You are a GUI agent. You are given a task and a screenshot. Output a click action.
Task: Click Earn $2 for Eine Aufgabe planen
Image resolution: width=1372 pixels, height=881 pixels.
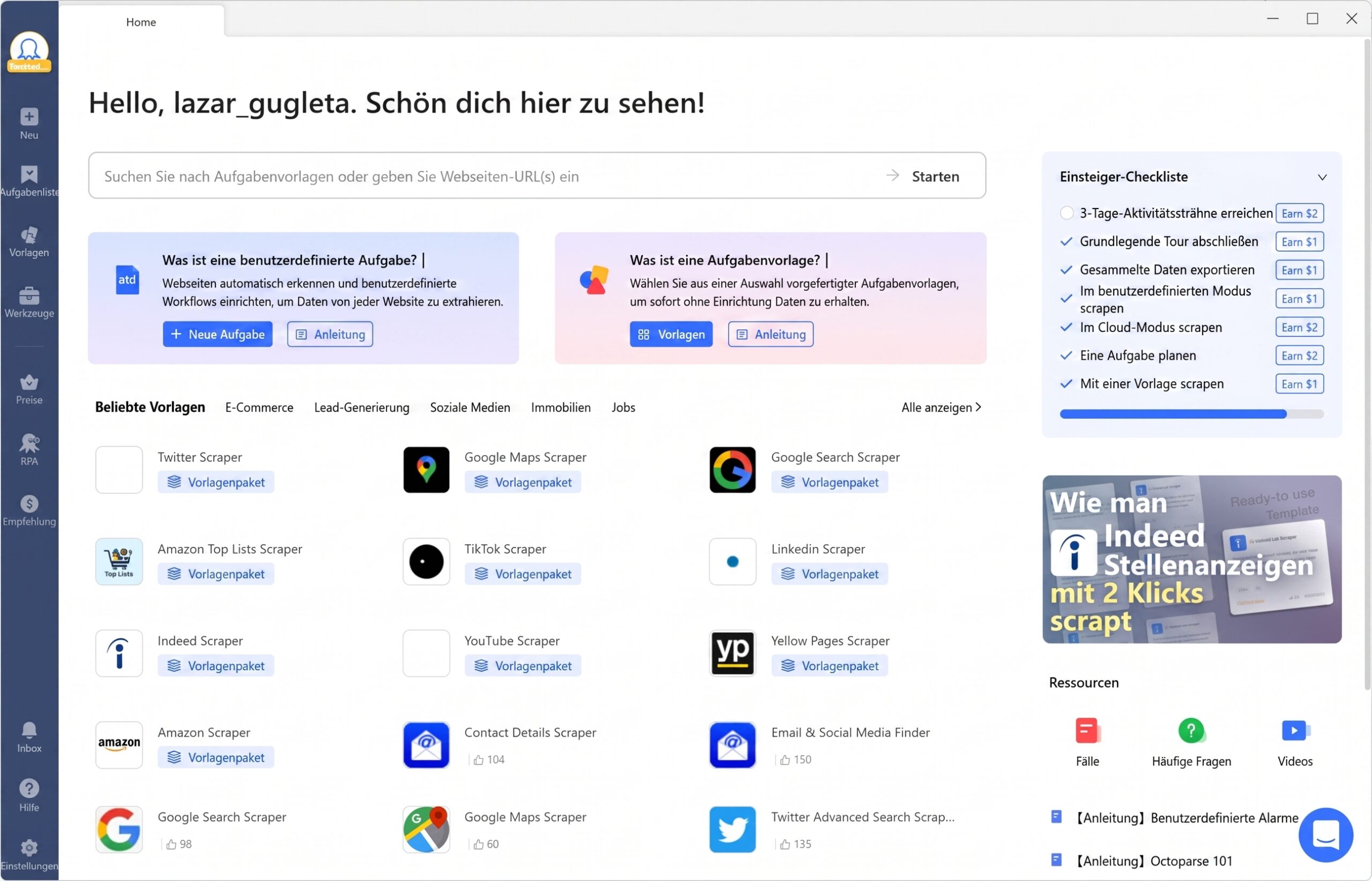pyautogui.click(x=1300, y=356)
